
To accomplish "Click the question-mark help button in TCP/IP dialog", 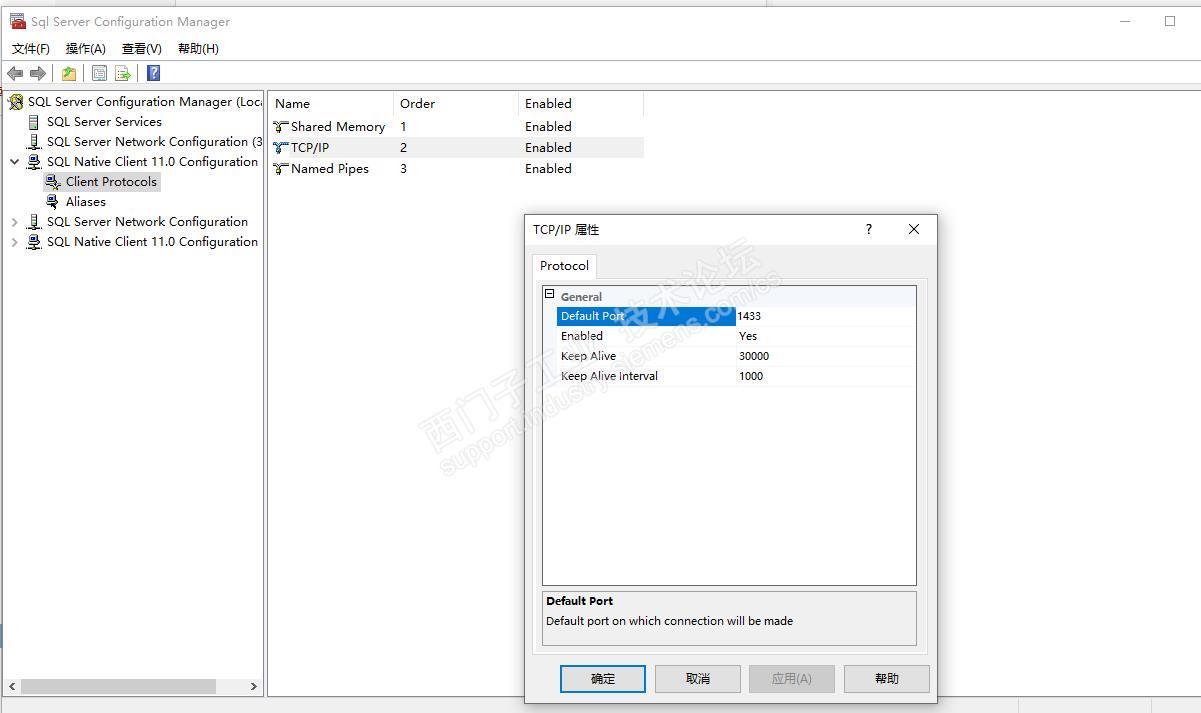I will [868, 229].
